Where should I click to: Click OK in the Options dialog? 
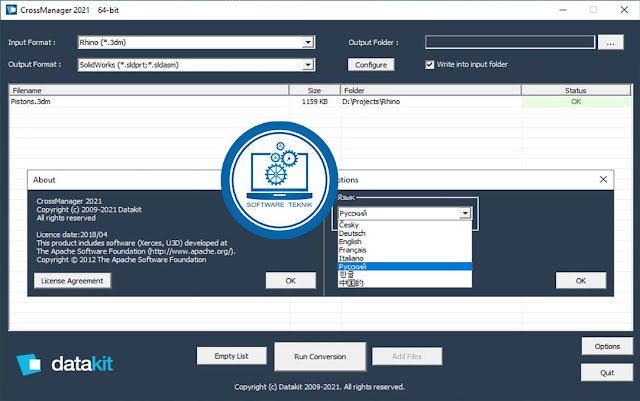[x=580, y=281]
